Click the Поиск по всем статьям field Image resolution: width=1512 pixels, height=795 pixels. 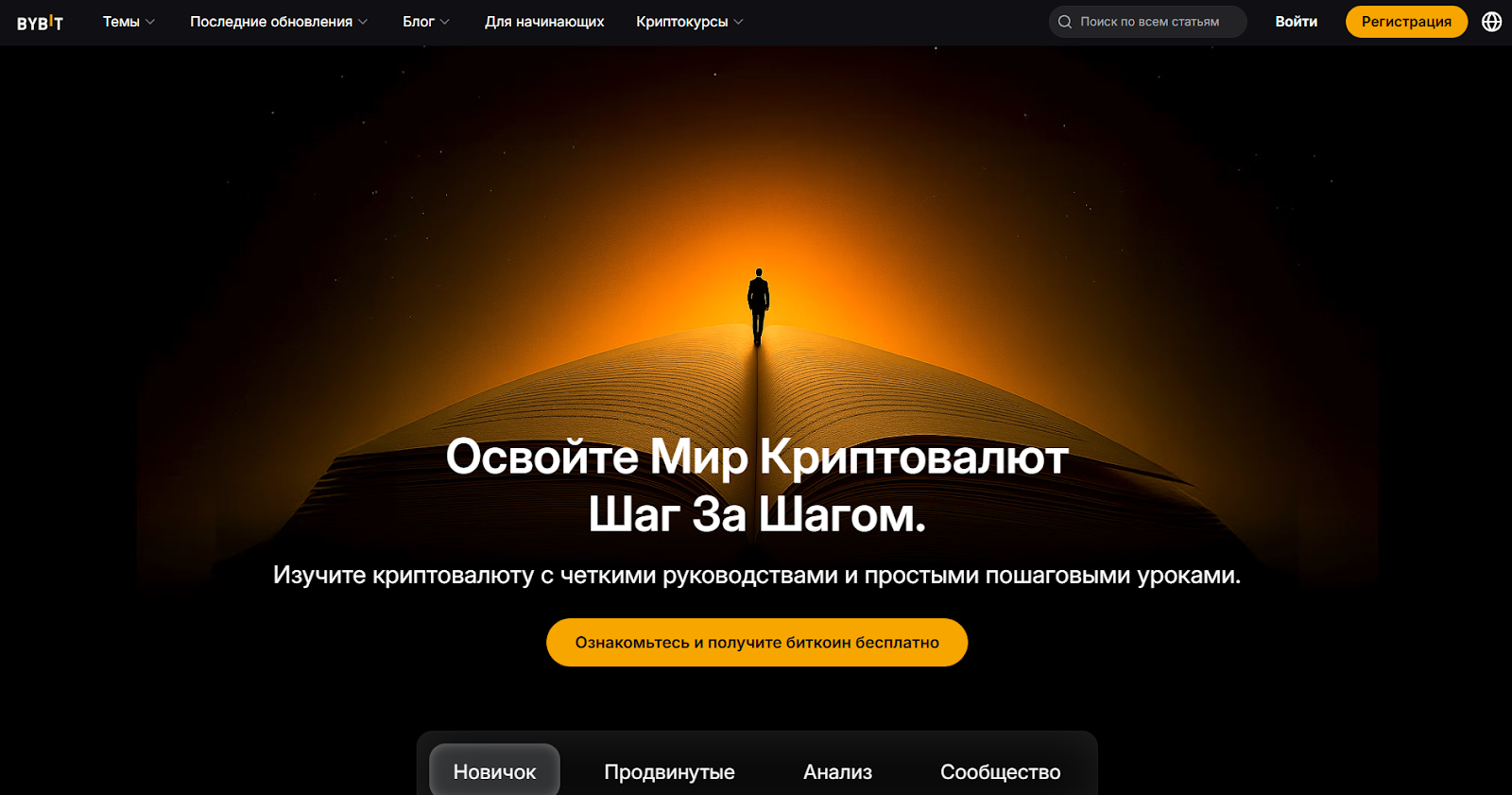point(1147,22)
